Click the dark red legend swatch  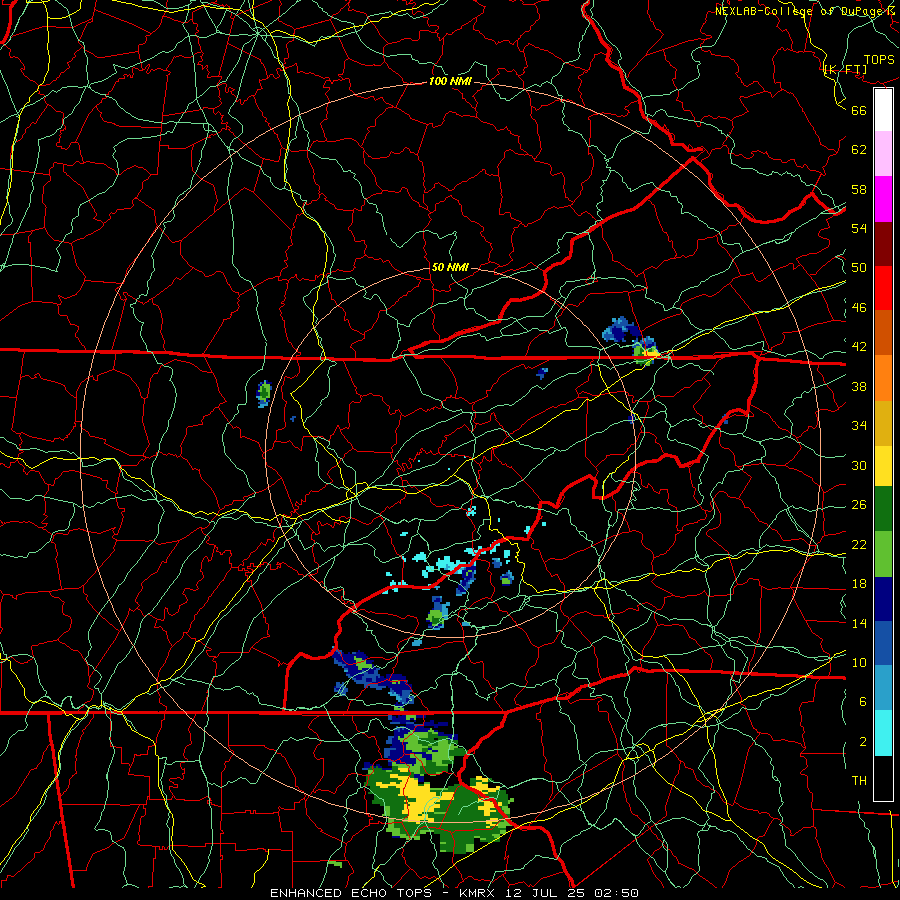click(883, 243)
